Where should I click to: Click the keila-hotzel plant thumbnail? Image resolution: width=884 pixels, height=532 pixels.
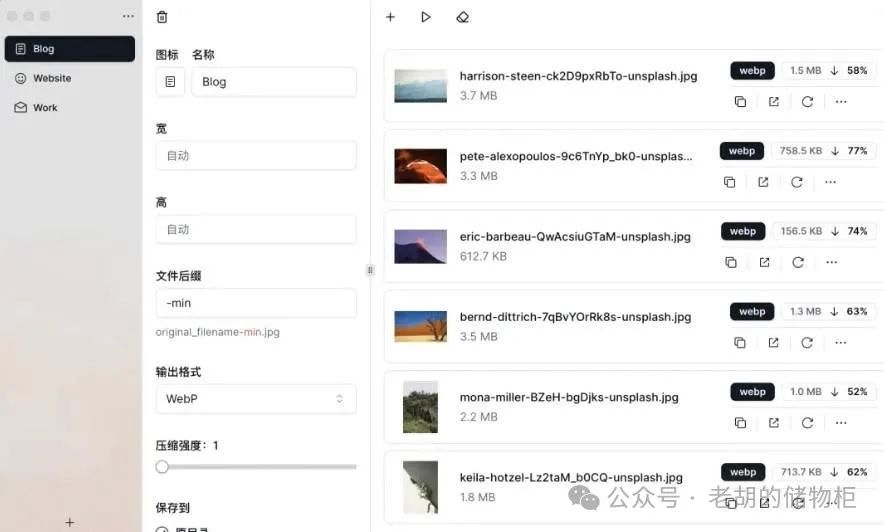click(420, 487)
